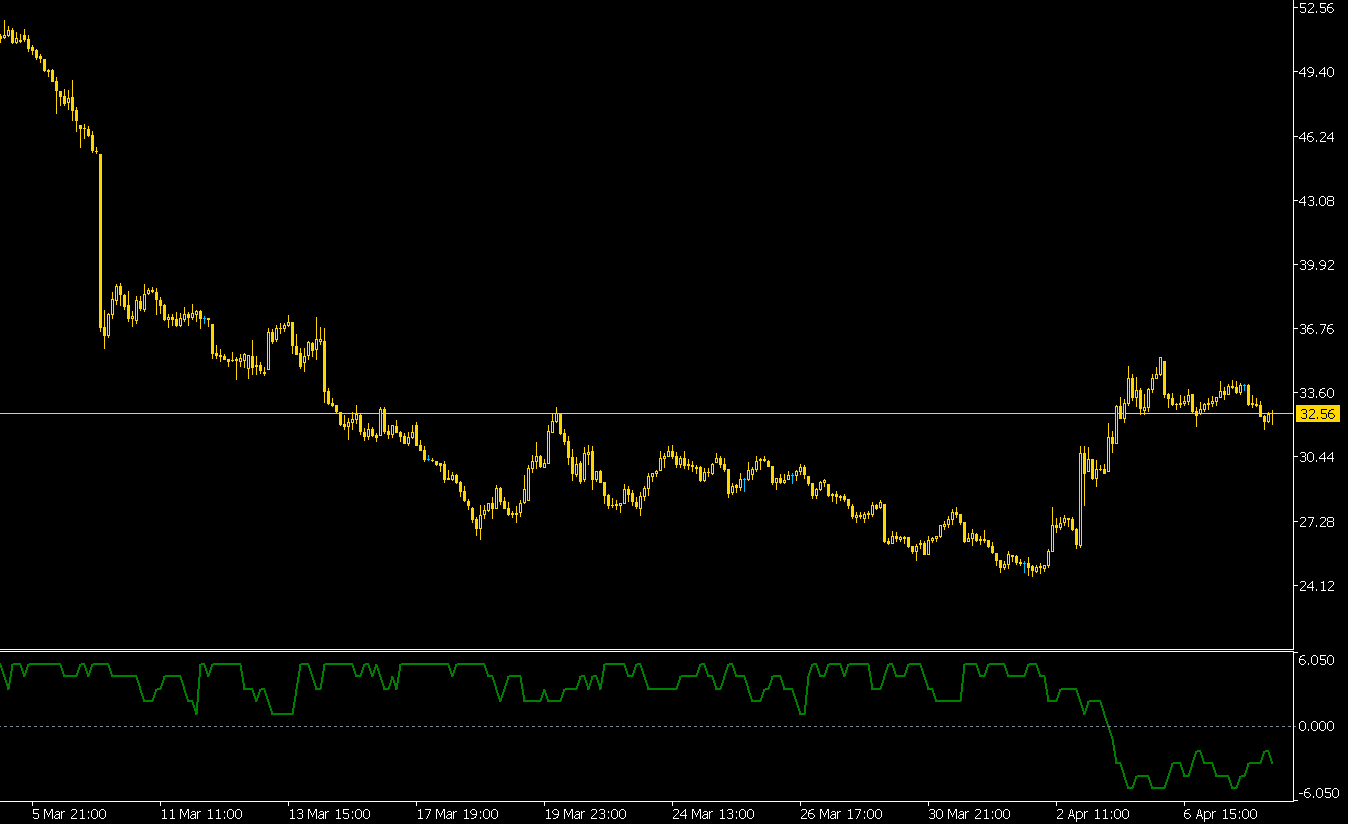Select the 43.08 level on price scale
Screen dimensions: 1348x824
coord(1315,201)
